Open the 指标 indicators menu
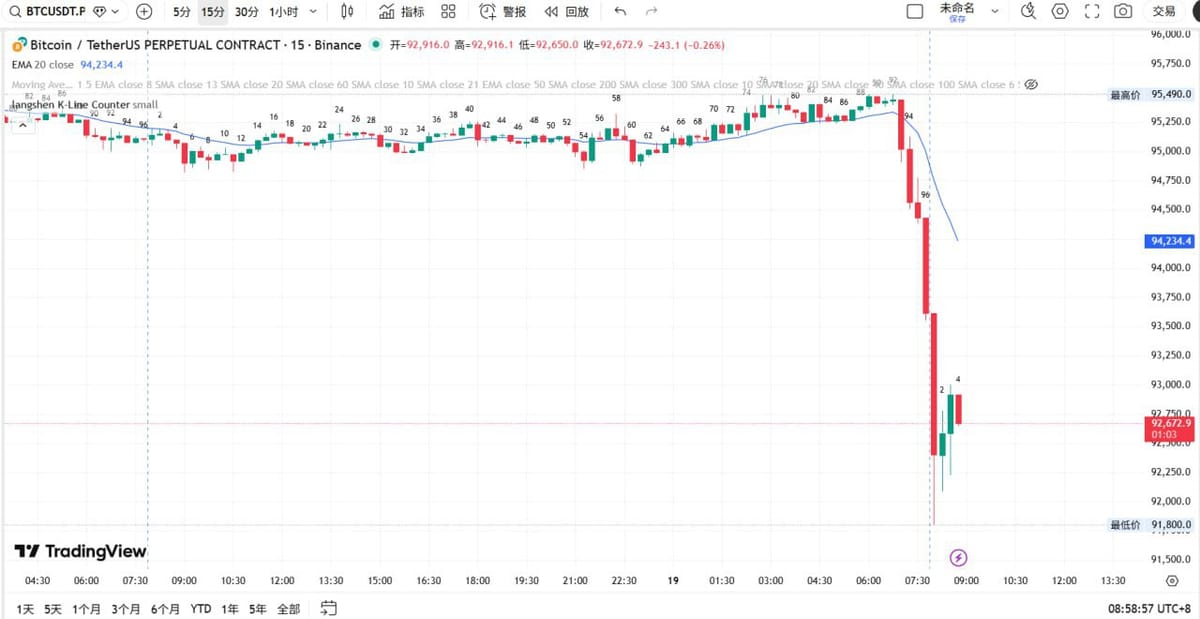Screen dimensions: 1200x619 (x=402, y=12)
